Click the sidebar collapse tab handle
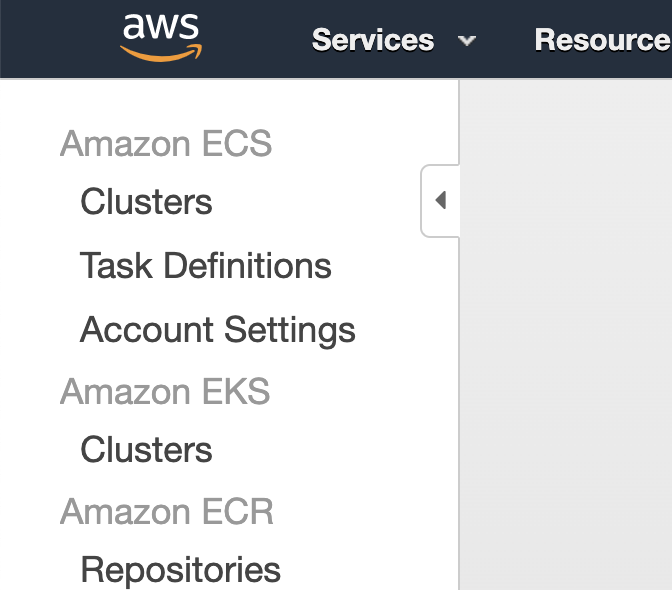 (x=440, y=201)
